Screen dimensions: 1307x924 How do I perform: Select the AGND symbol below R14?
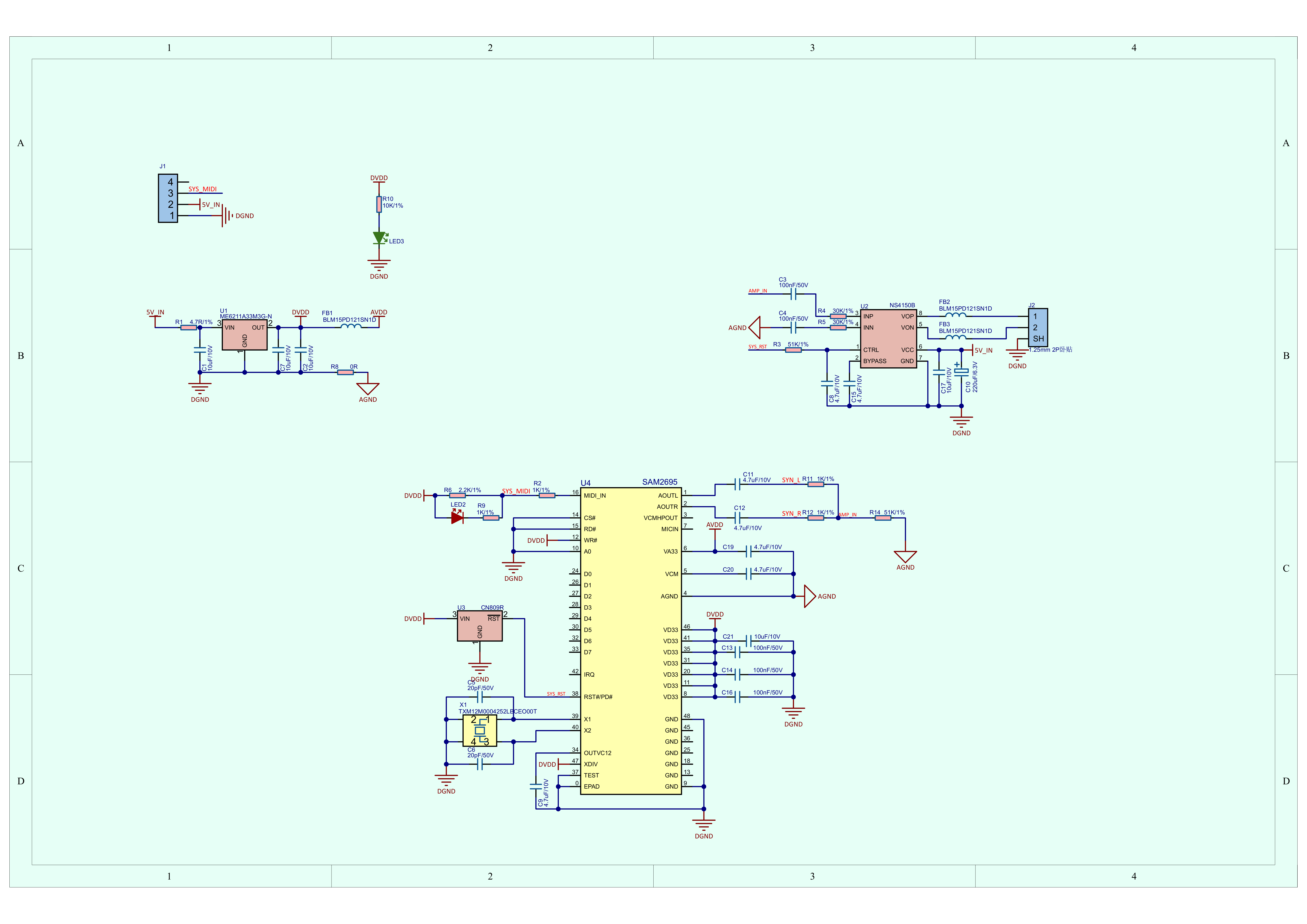[905, 556]
